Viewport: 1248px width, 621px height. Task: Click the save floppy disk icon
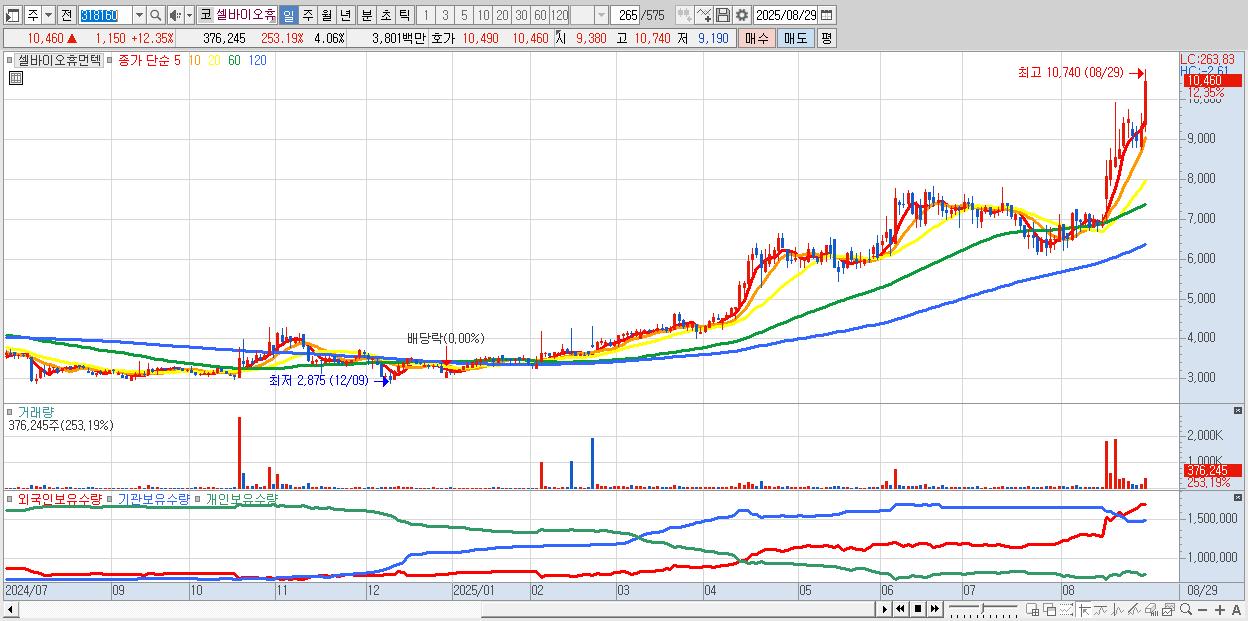723,15
